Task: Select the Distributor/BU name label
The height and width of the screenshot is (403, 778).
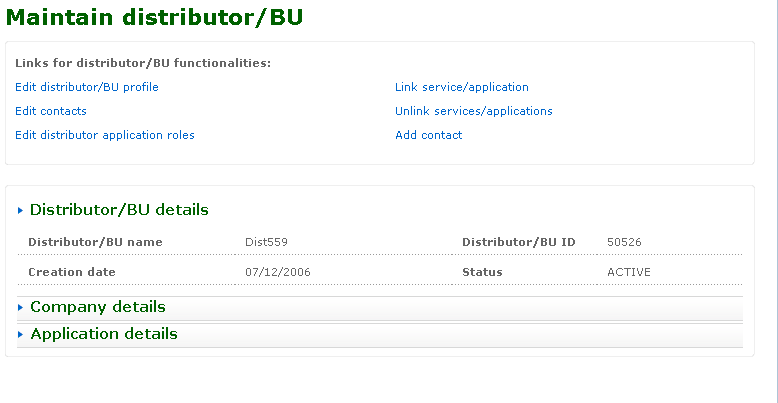Action: (95, 242)
